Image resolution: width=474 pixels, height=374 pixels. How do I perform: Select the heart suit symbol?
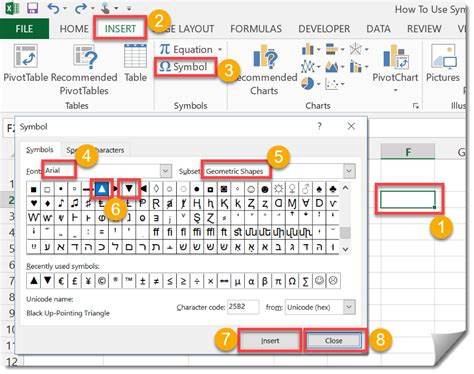[33, 203]
